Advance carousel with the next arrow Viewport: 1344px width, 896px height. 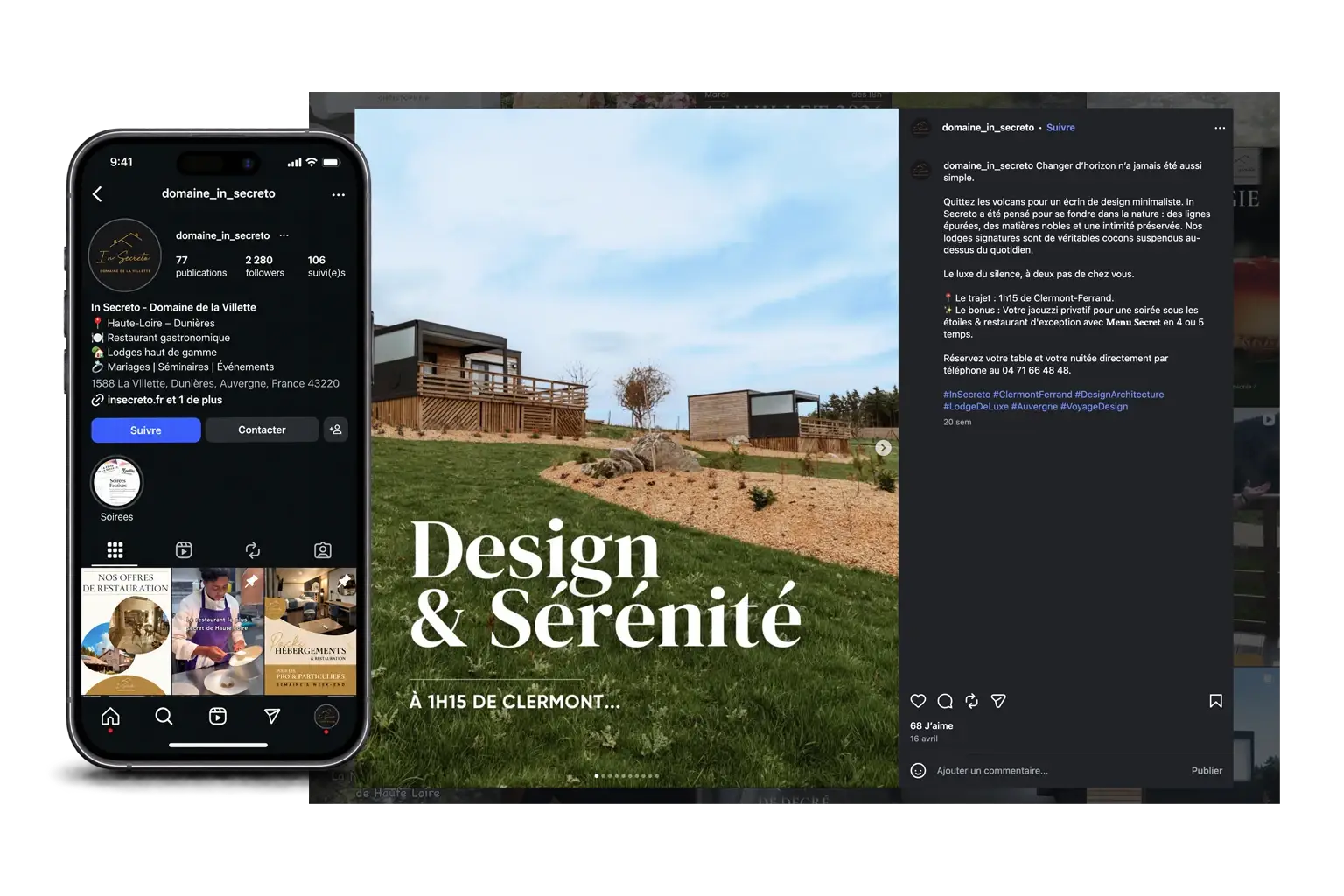point(884,448)
